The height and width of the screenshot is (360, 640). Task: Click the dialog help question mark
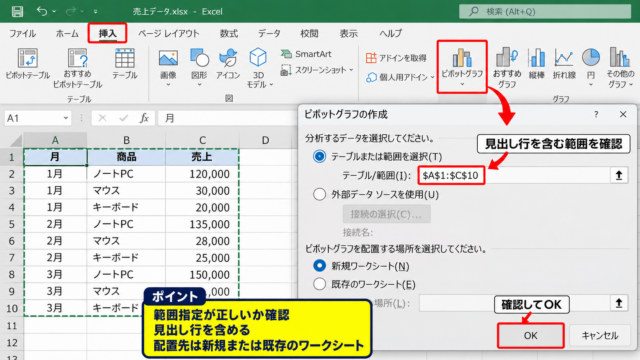tap(596, 115)
